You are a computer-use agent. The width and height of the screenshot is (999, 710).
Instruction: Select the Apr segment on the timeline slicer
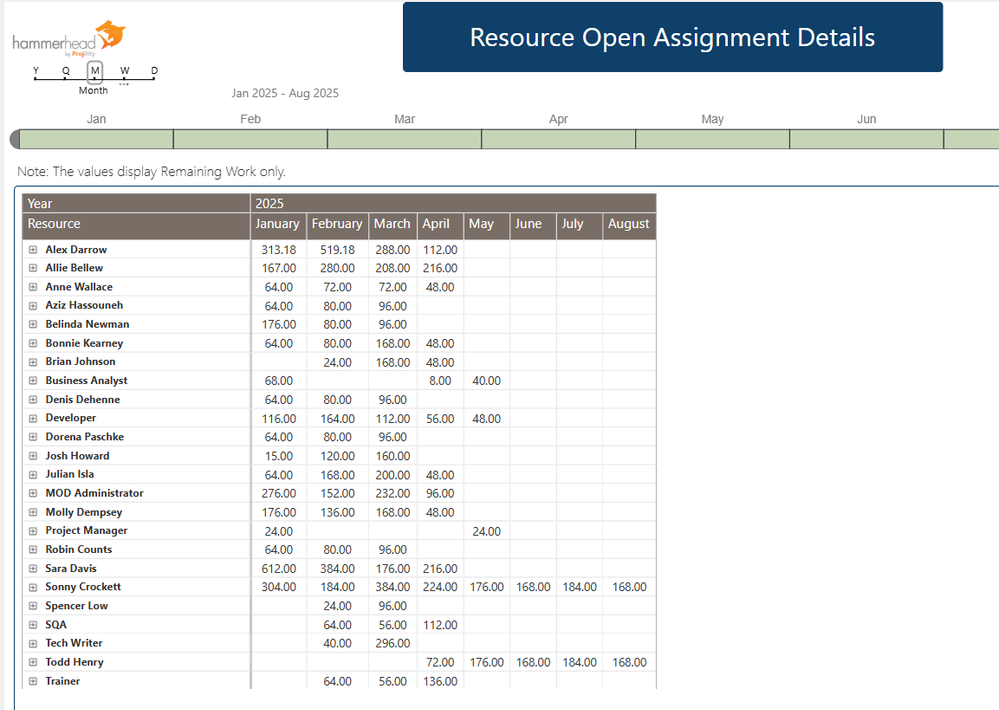coord(559,139)
